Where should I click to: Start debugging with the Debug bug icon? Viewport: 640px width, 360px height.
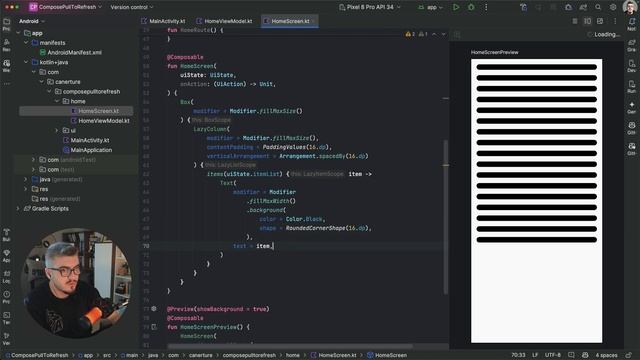471,7
